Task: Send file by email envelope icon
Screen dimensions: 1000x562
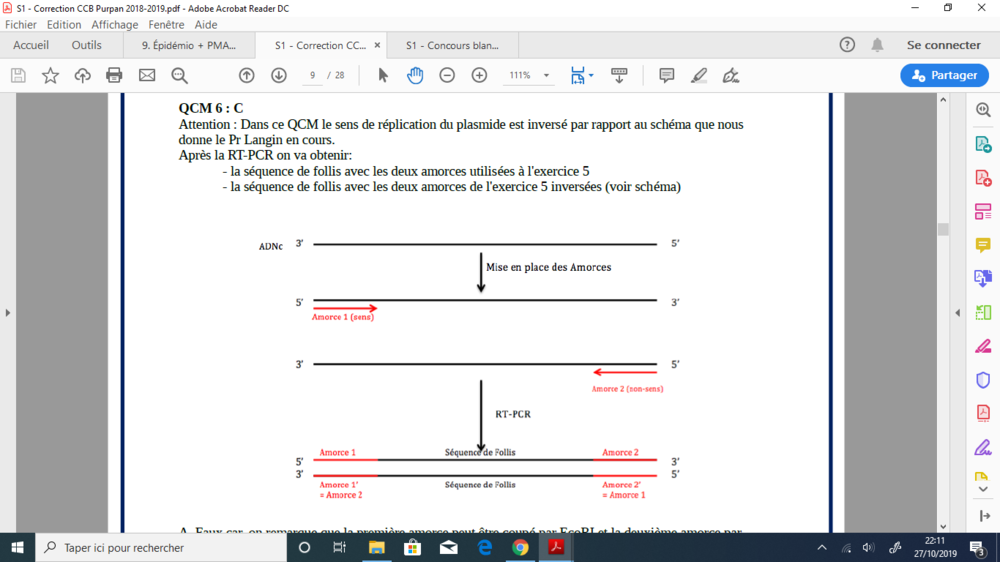Action: pos(147,75)
